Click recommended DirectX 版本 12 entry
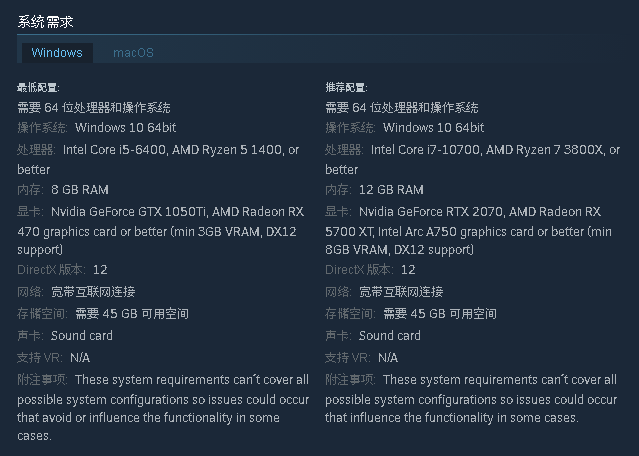The image size is (639, 456). (370, 269)
